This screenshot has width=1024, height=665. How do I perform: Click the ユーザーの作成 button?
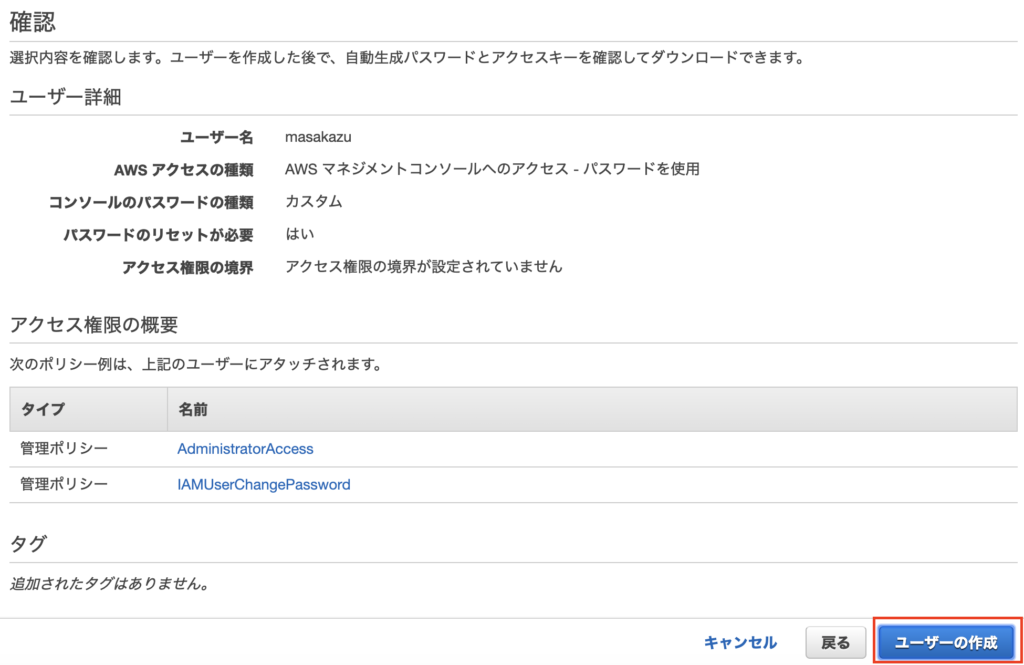click(945, 642)
